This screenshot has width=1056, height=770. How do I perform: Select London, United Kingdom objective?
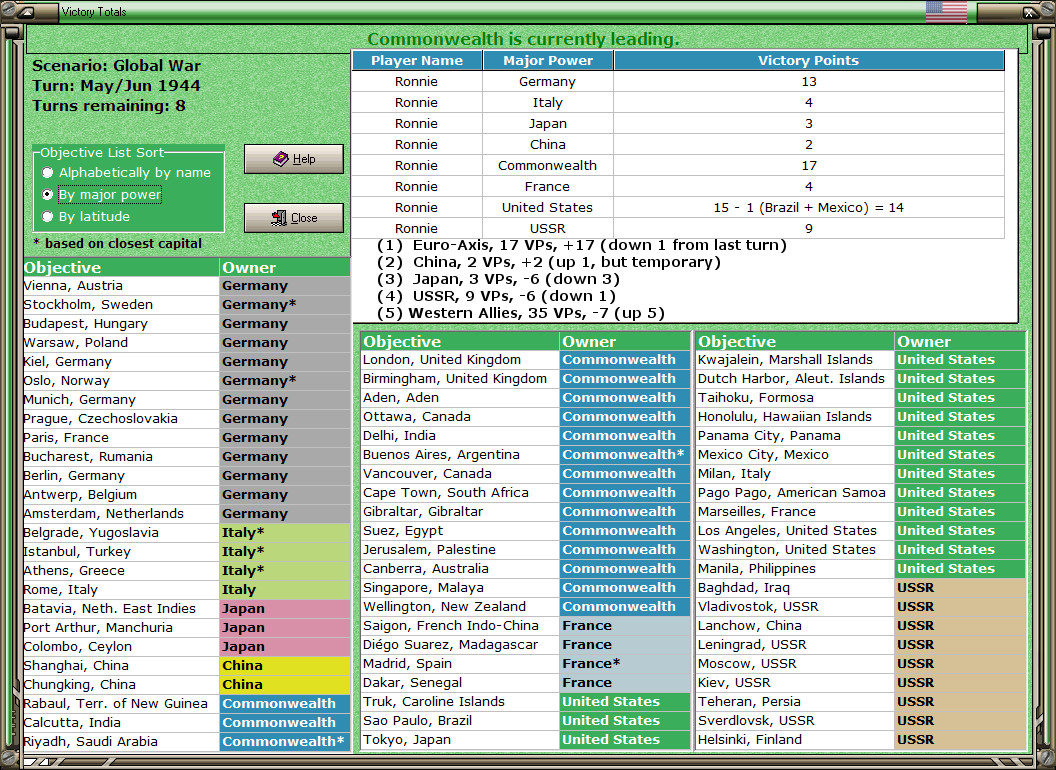[x=460, y=360]
